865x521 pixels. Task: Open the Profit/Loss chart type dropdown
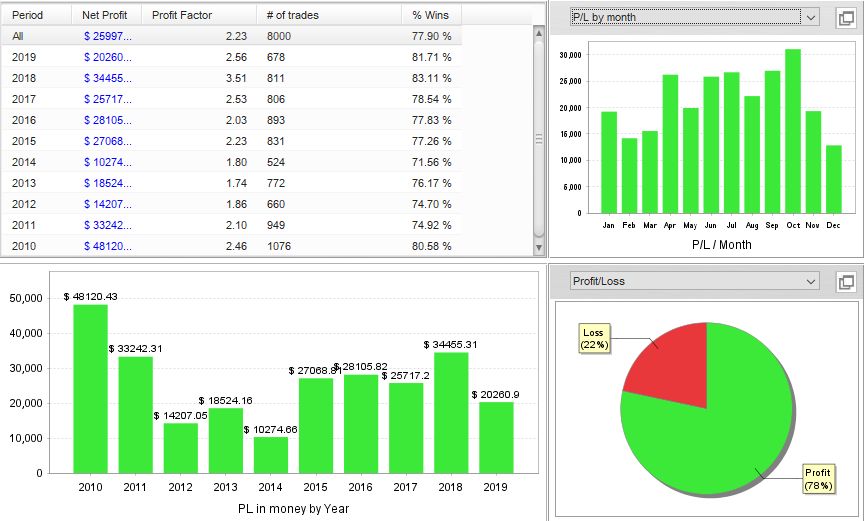(694, 281)
